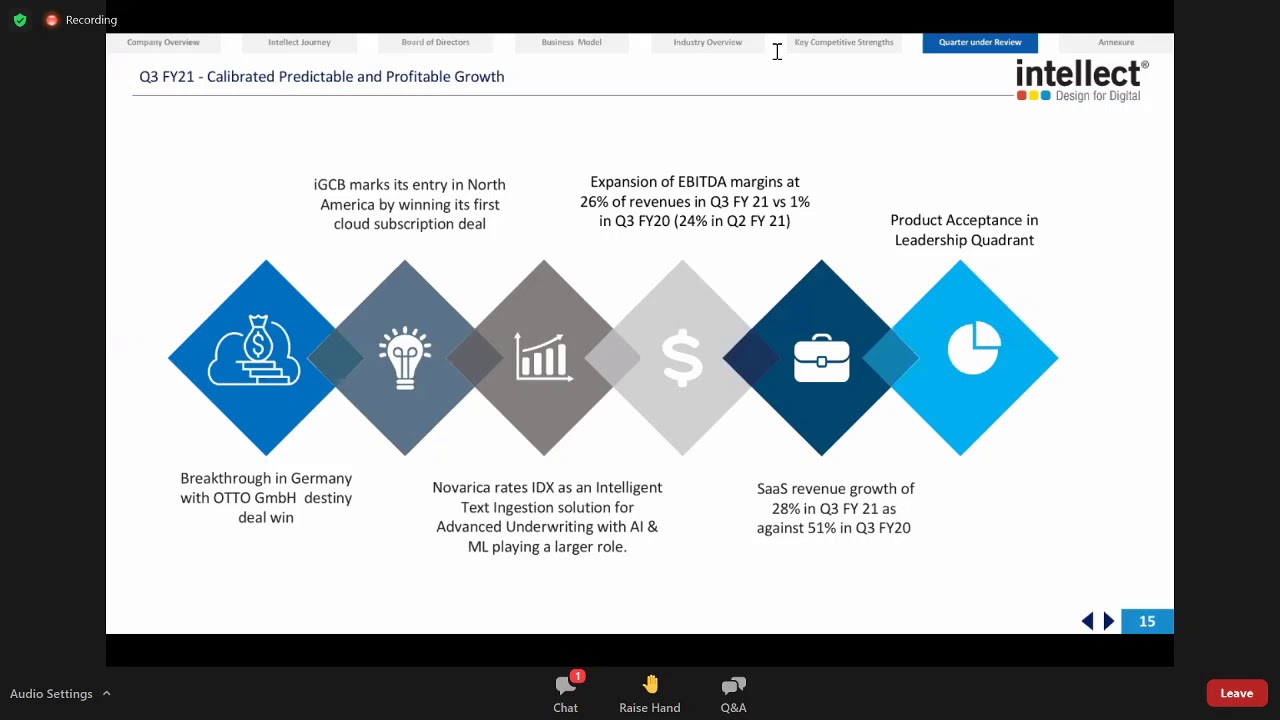This screenshot has width=1280, height=720.
Task: Click the briefcase icon
Action: (x=822, y=357)
